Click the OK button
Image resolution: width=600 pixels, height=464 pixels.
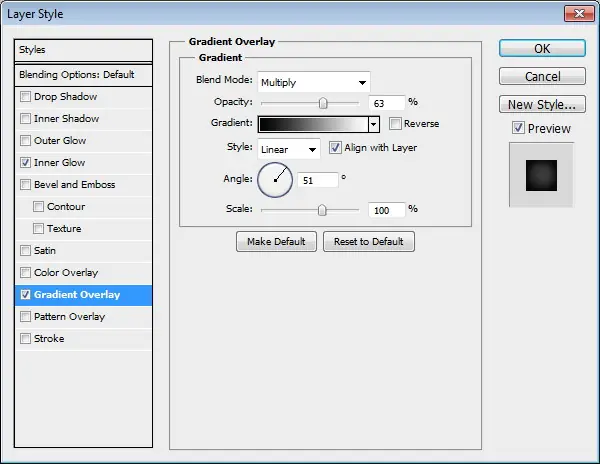point(542,49)
